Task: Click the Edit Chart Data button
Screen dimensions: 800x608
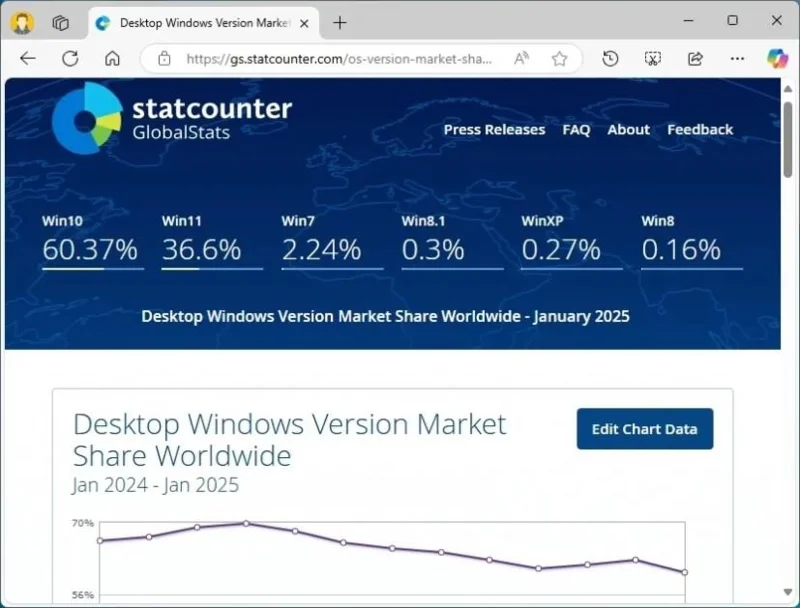Action: [644, 428]
